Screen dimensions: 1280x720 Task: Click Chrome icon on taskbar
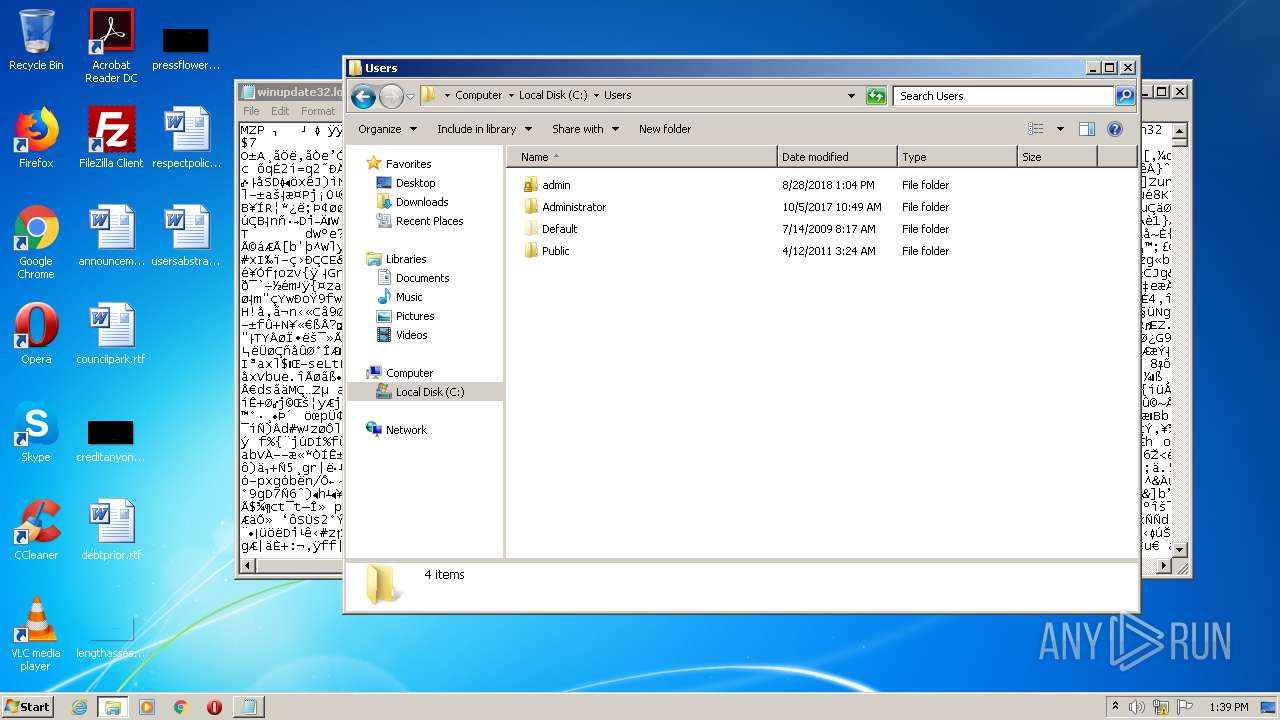180,707
